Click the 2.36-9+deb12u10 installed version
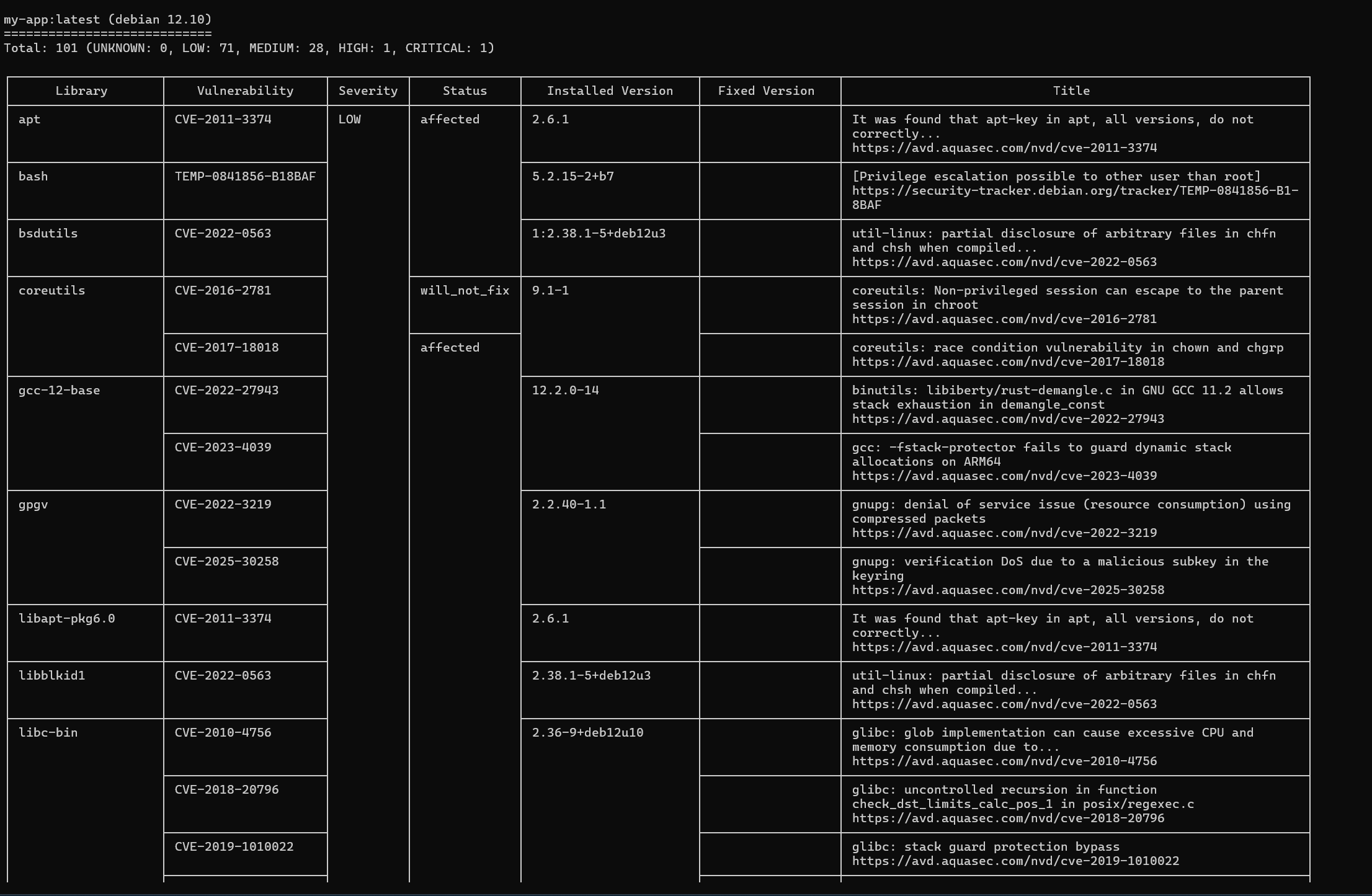This screenshot has width=1372, height=896. pos(587,732)
